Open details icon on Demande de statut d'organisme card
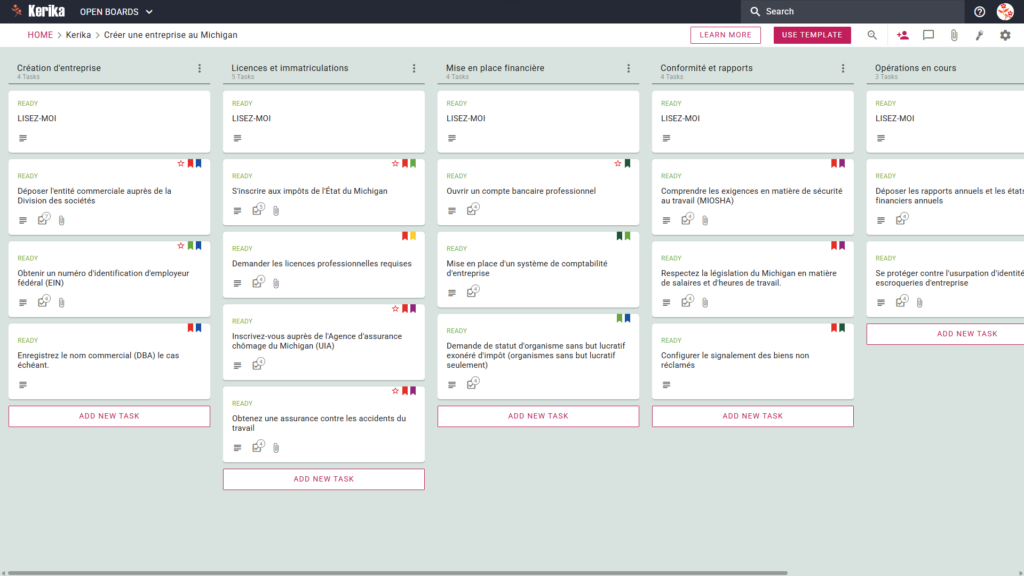Viewport: 1024px width, 576px height. (x=452, y=385)
